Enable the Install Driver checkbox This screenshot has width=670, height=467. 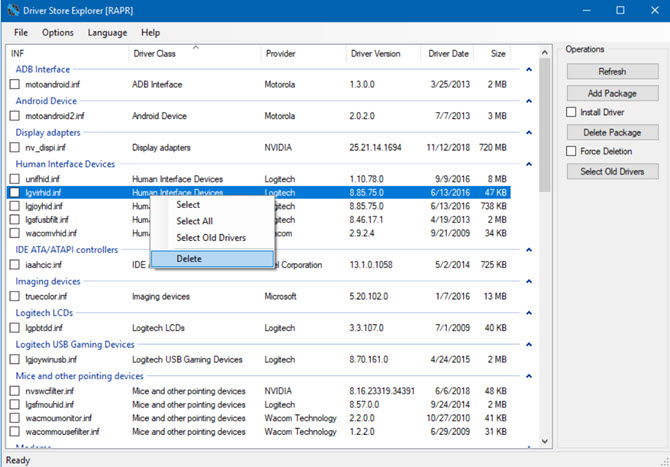pos(571,112)
